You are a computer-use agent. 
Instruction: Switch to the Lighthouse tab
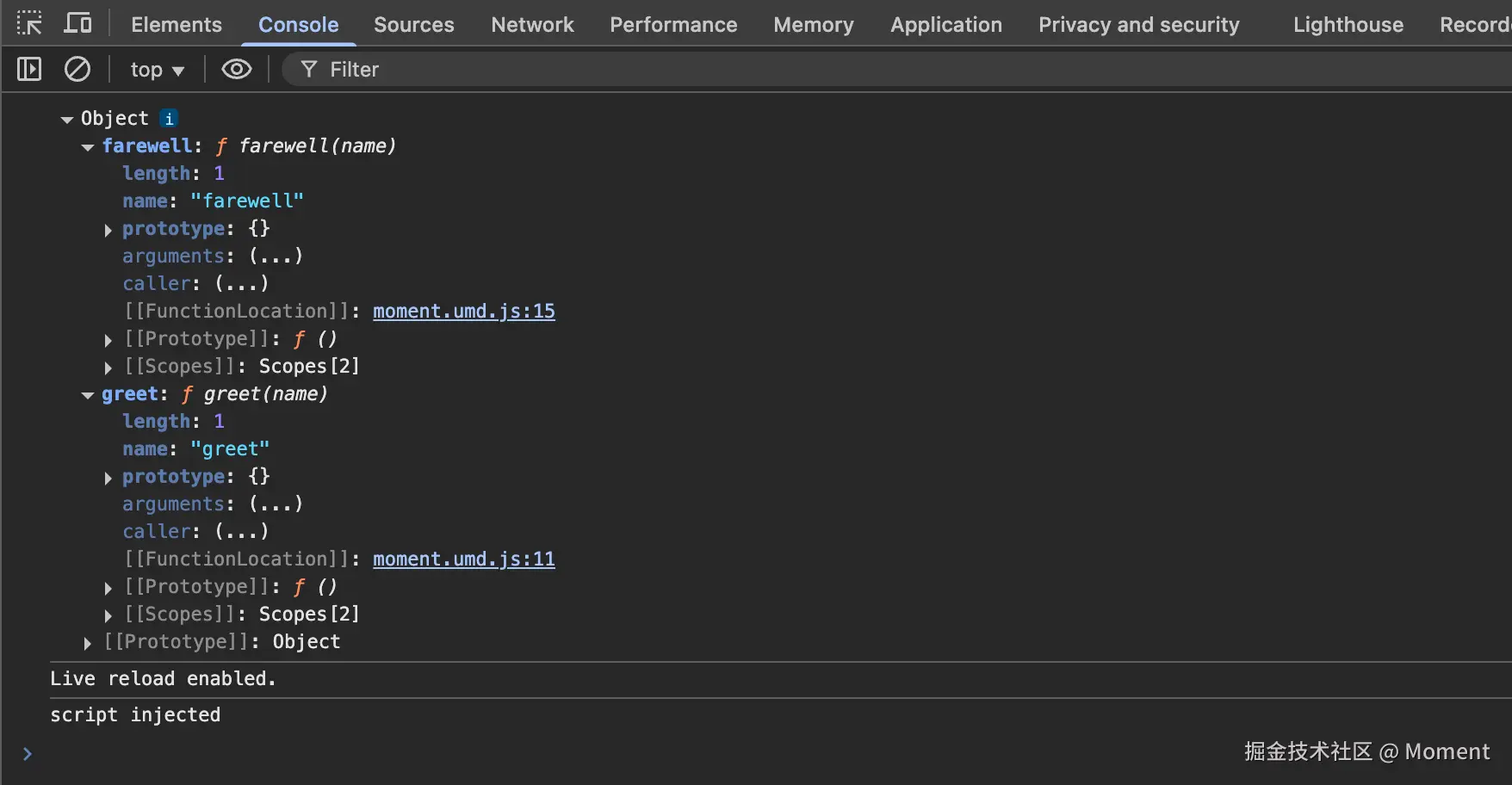click(1348, 24)
